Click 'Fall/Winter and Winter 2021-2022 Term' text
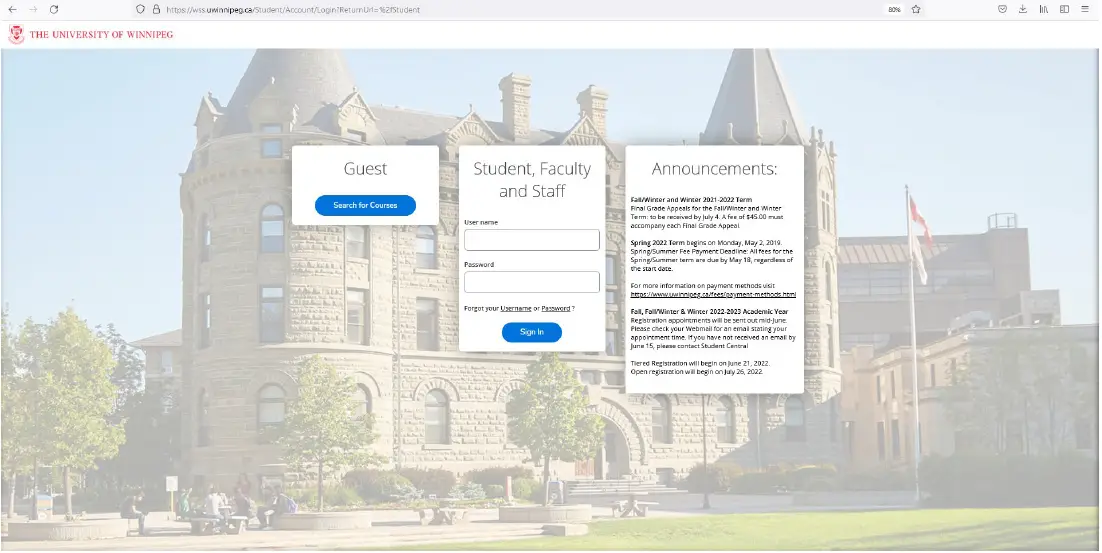 (691, 200)
